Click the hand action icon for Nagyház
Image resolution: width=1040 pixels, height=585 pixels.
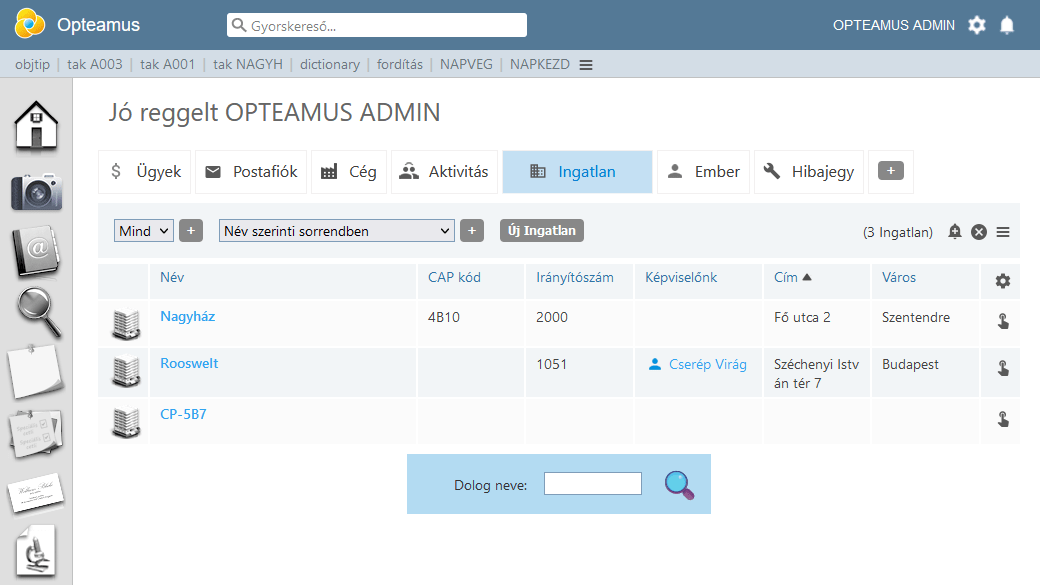(1002, 321)
